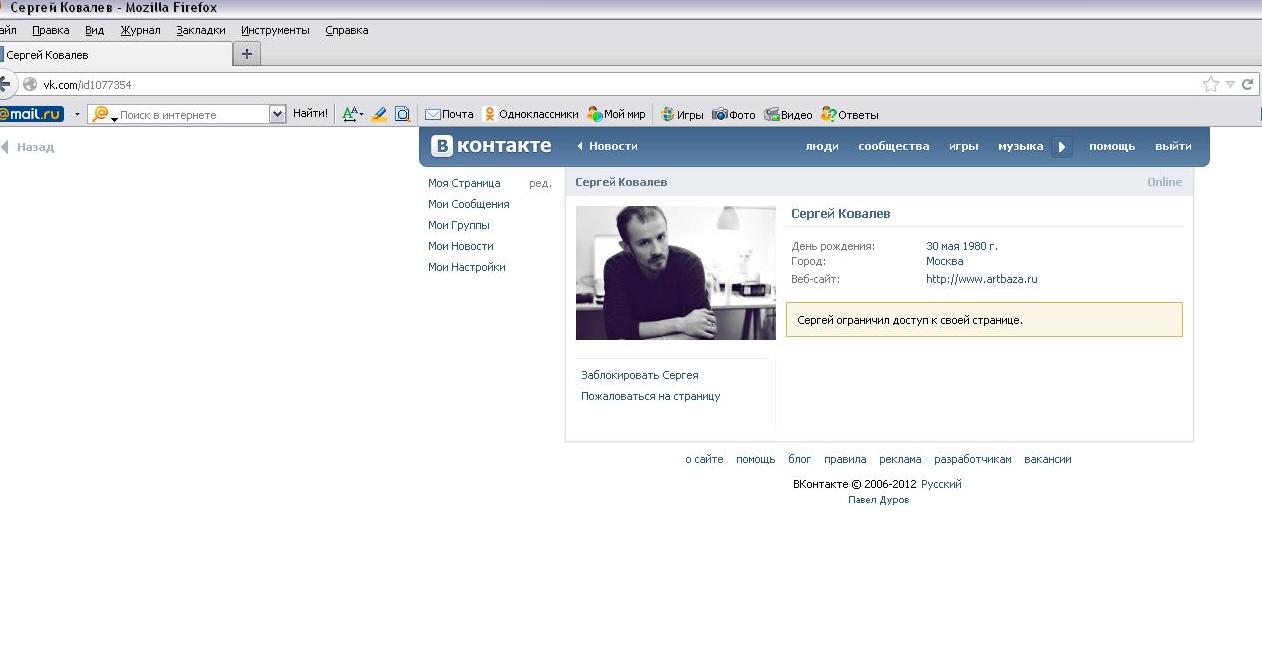Click the Москва city link

(945, 261)
